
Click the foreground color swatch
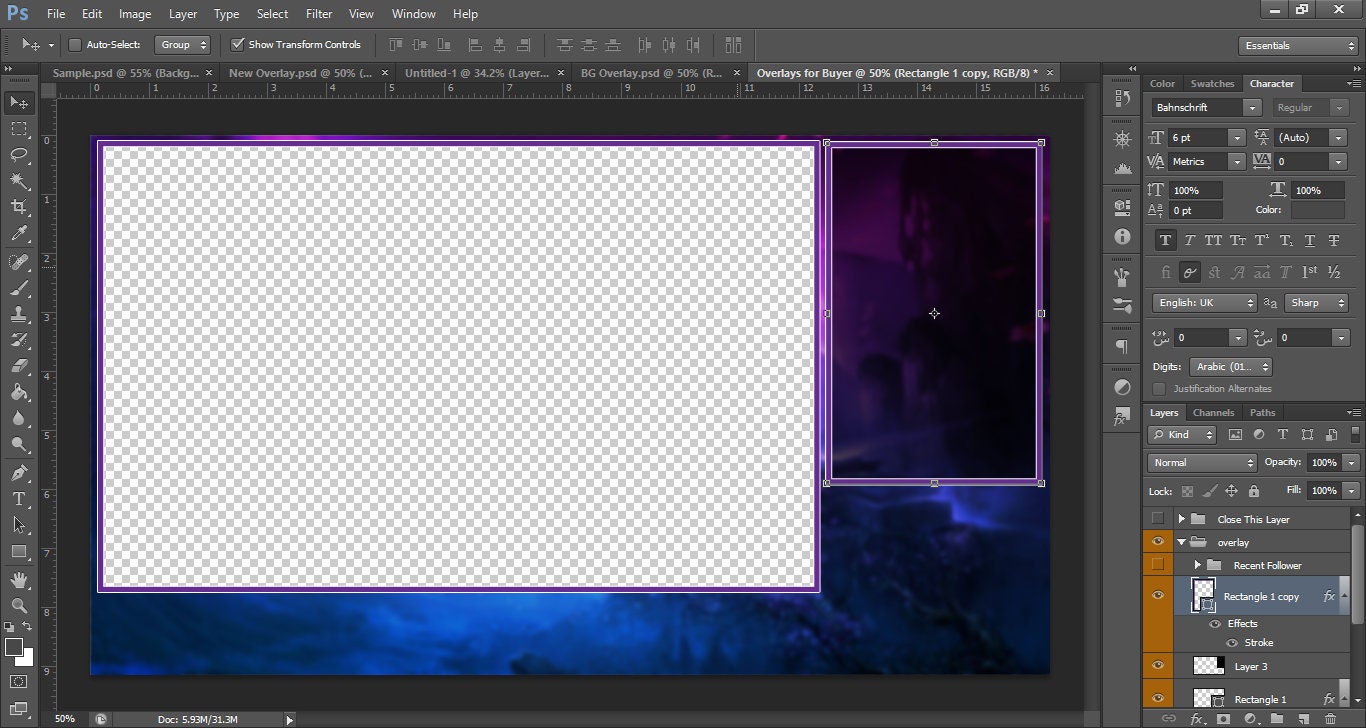click(14, 647)
